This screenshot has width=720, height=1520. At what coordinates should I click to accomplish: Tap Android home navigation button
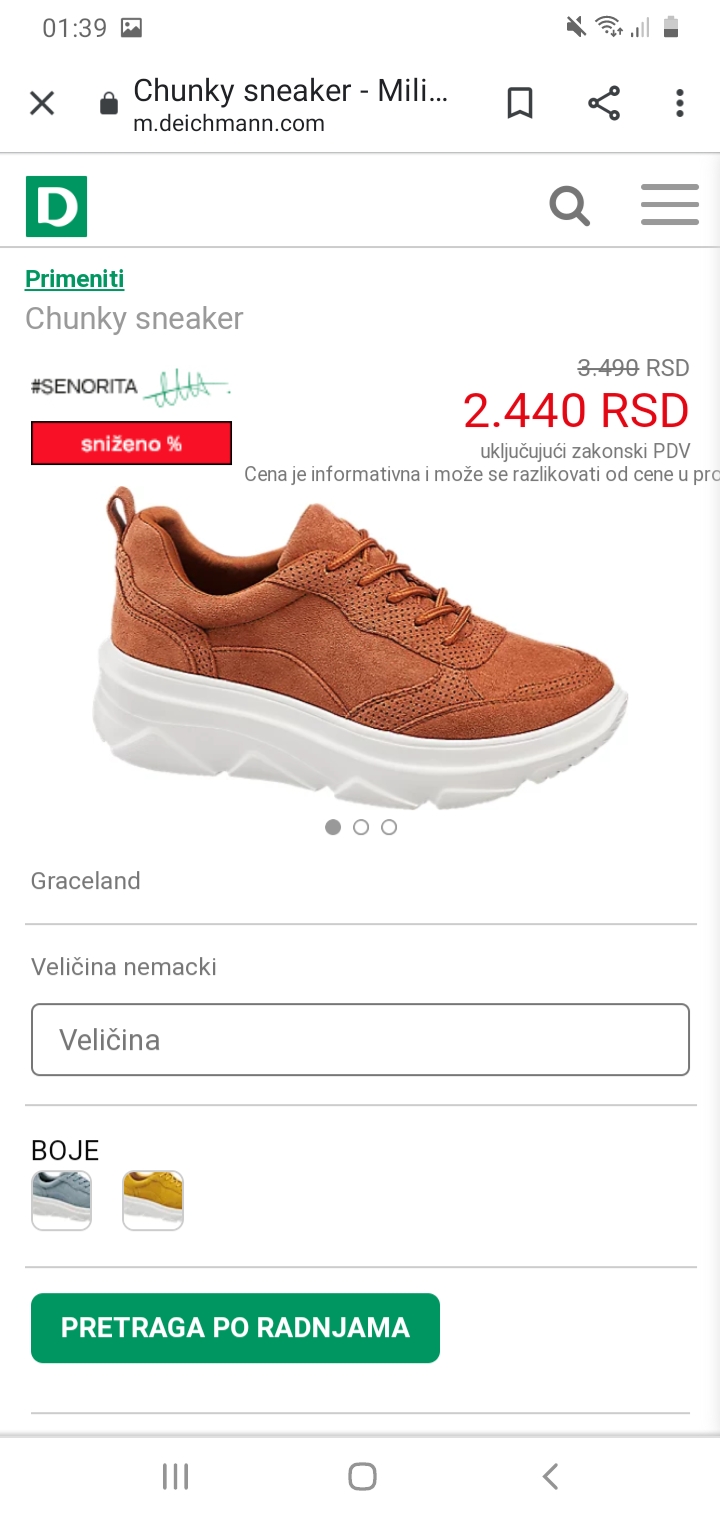tap(362, 1476)
